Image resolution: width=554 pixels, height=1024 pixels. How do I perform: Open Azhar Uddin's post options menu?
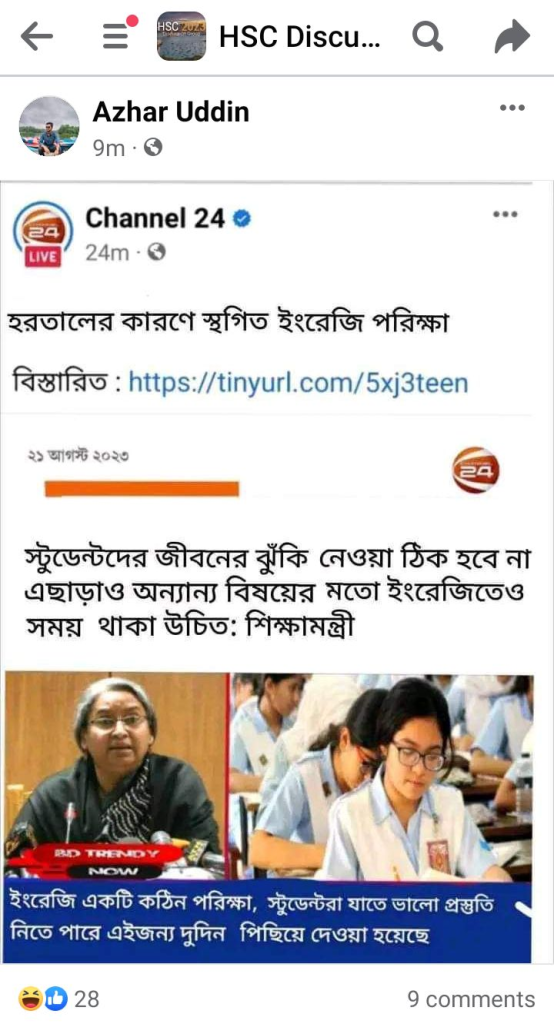click(512, 108)
